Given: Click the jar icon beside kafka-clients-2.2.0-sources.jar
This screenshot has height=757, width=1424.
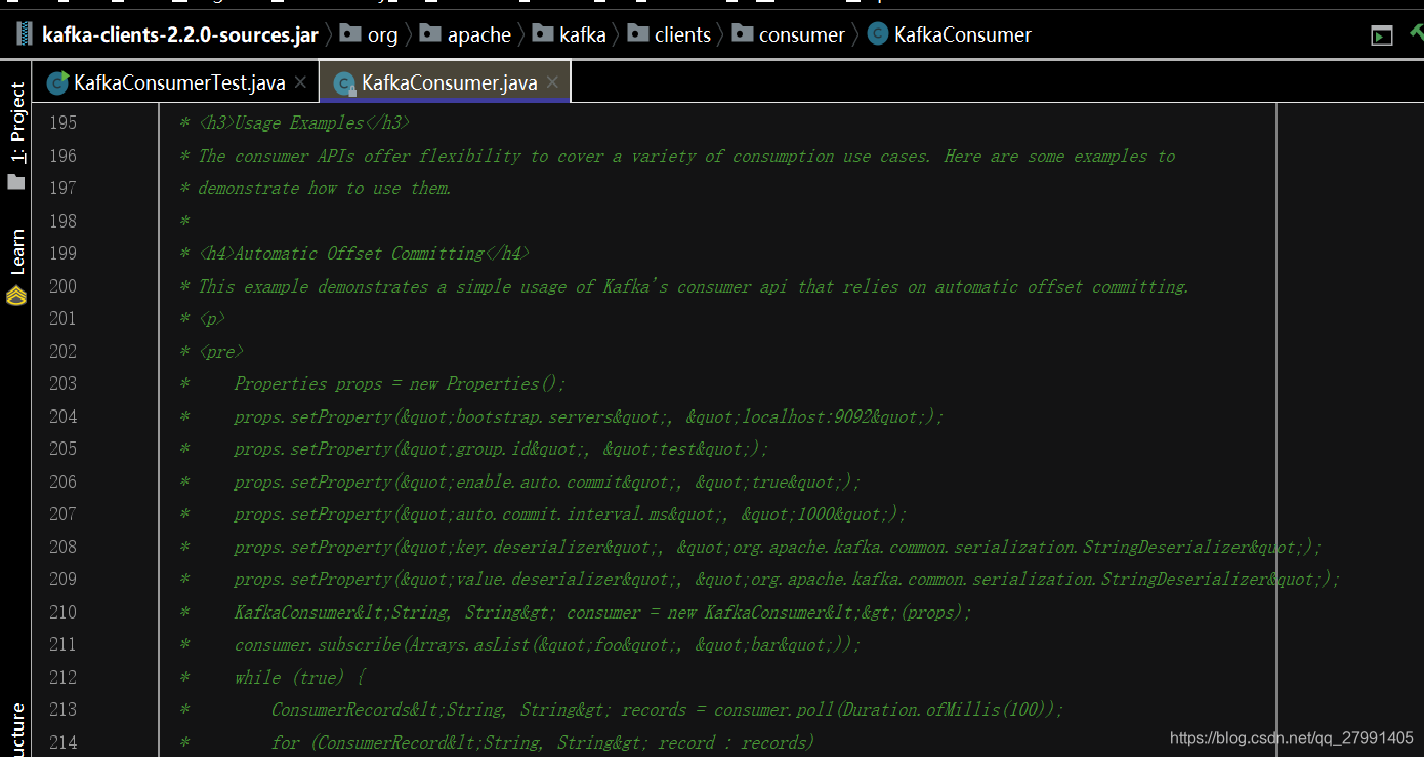Looking at the screenshot, I should pos(23,33).
